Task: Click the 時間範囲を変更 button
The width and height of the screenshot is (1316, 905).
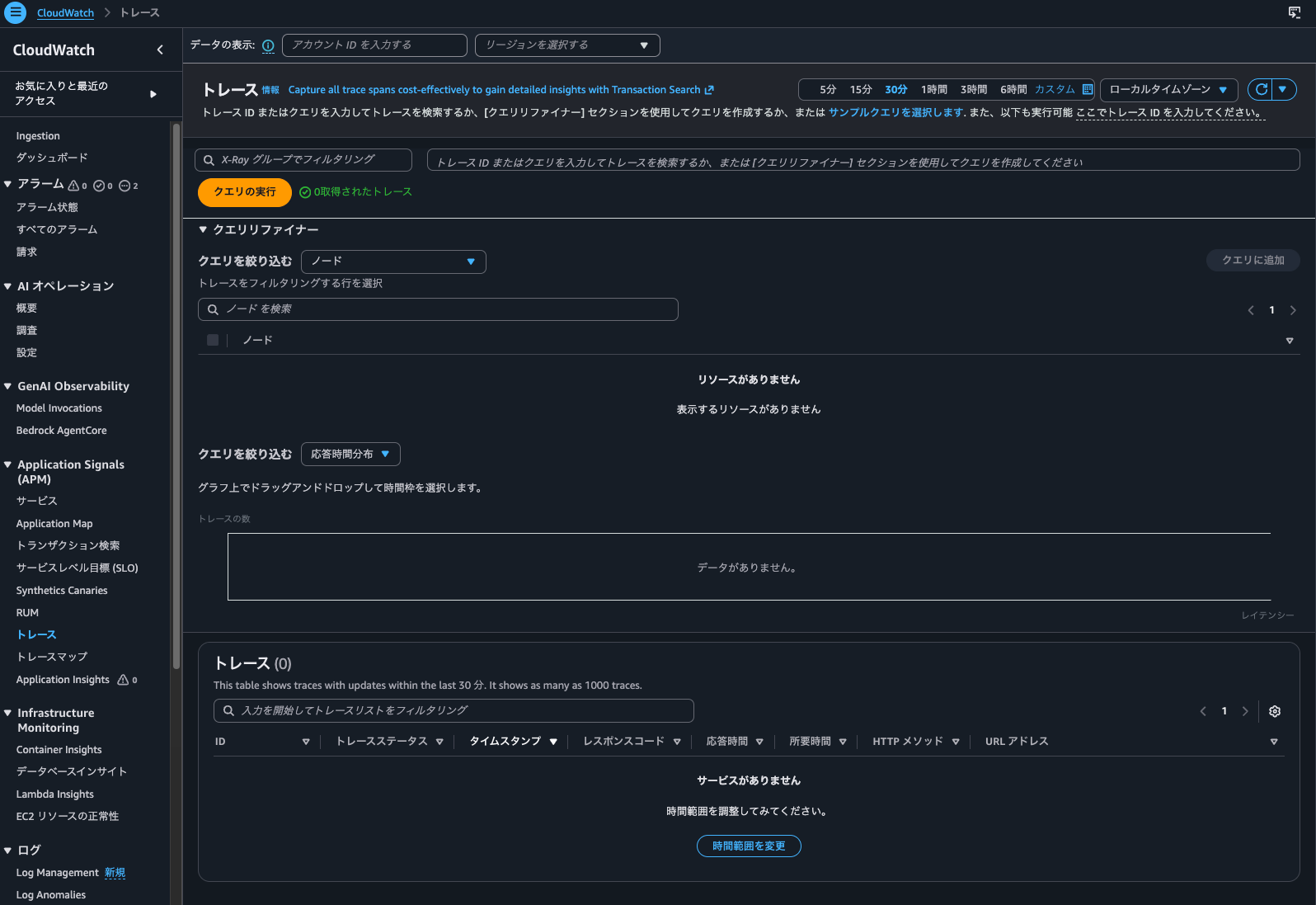Action: point(748,846)
